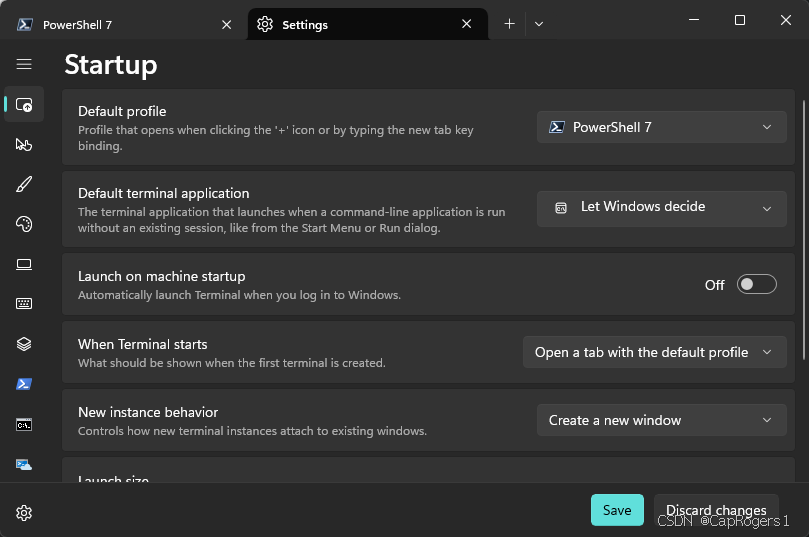Select the Settings tab
This screenshot has height=537, width=809.
point(367,24)
